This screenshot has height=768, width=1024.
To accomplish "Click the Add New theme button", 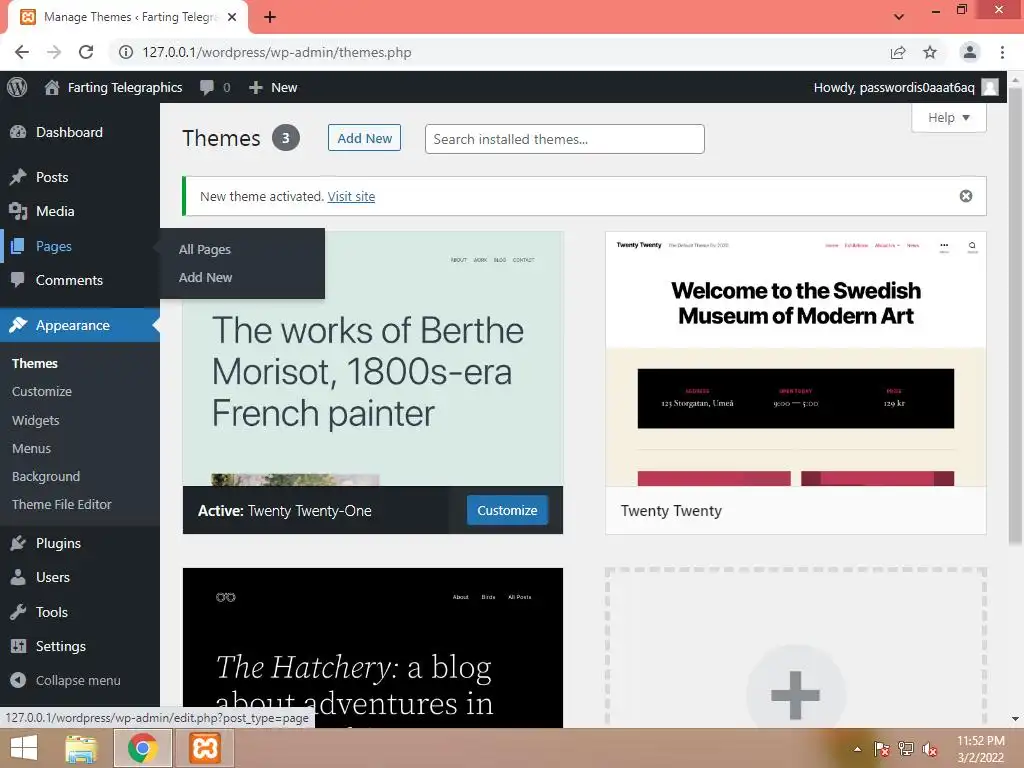I will (x=364, y=138).
